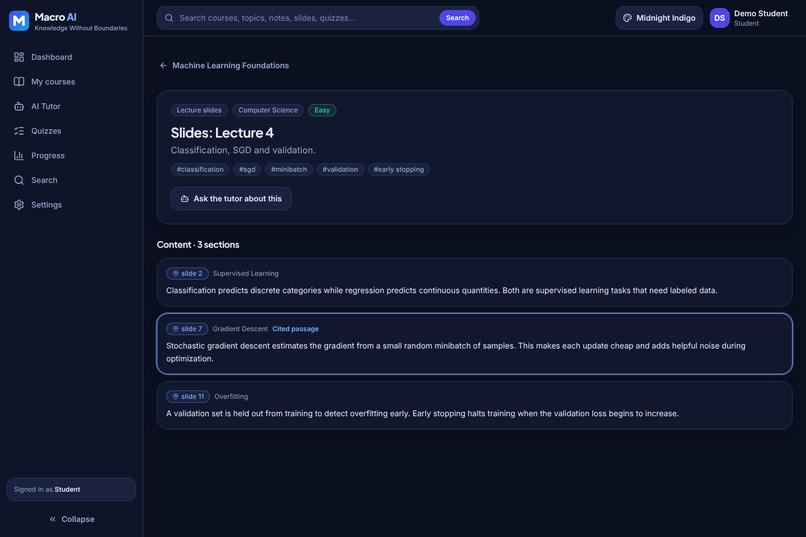Click the robot icon on Ask tutor button
Screen dimensions: 806x537
(x=185, y=199)
